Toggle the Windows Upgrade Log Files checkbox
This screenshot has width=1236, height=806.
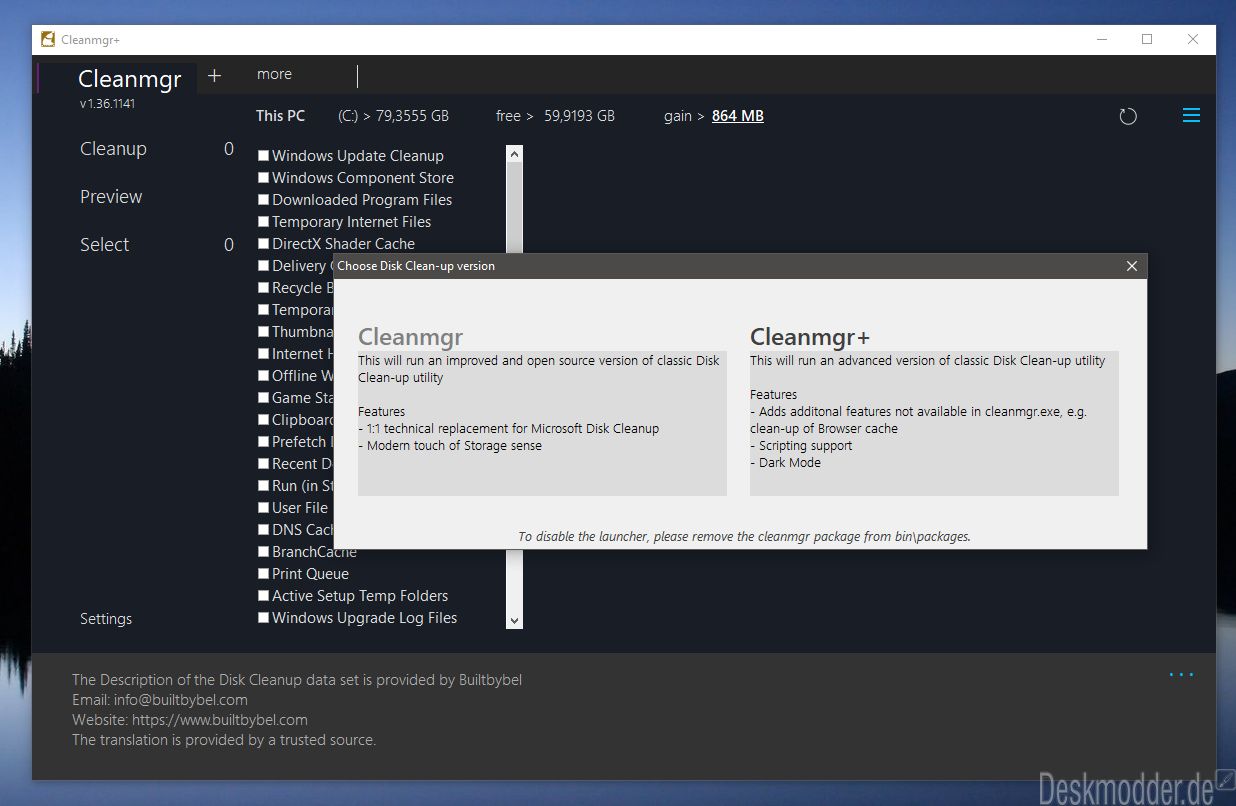(x=263, y=618)
